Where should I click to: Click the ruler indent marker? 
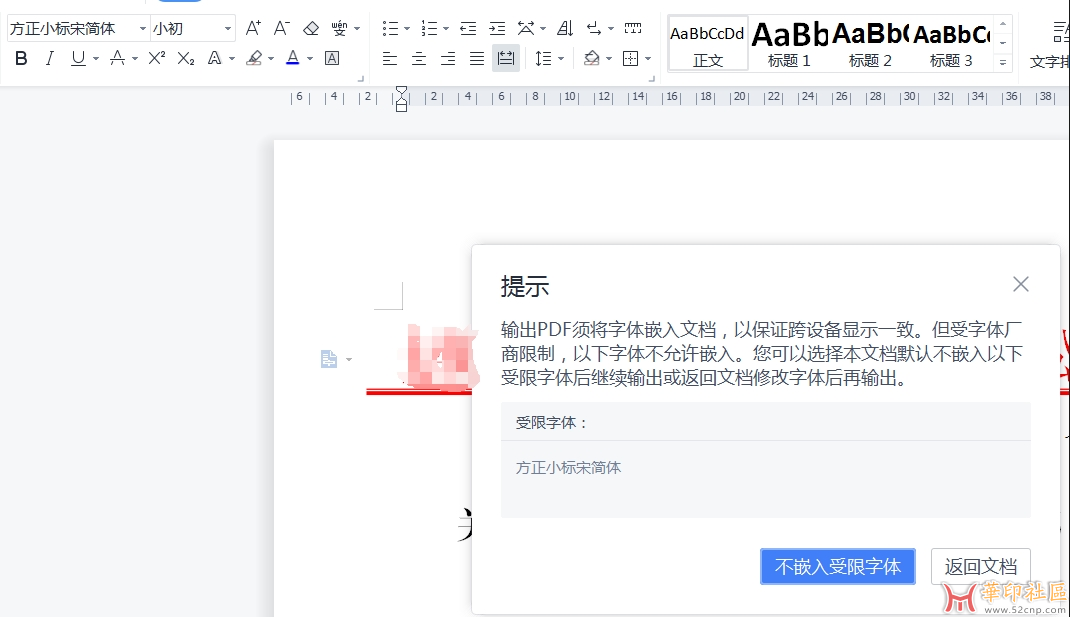pos(401,99)
